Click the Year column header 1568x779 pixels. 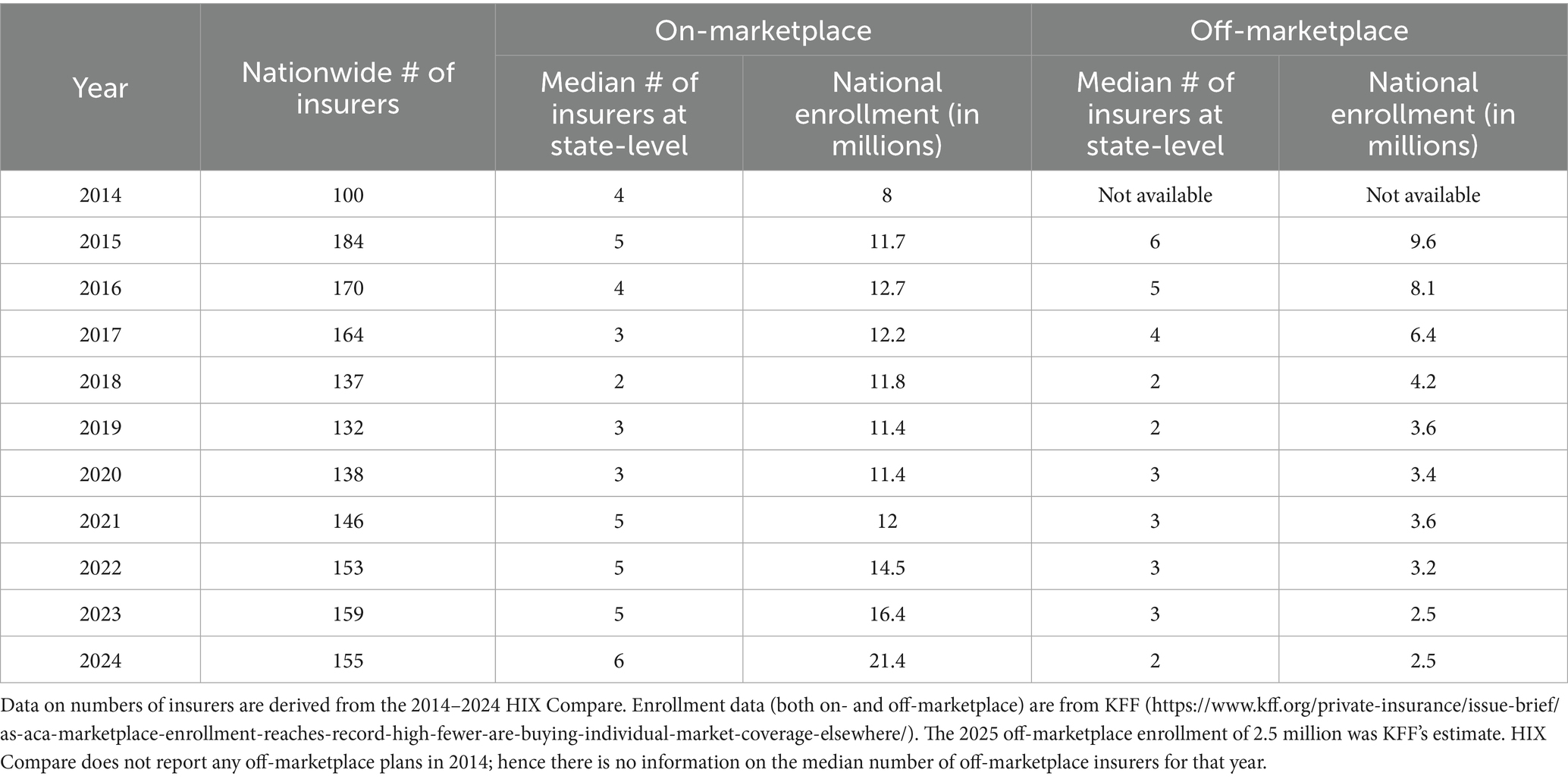pyautogui.click(x=100, y=88)
